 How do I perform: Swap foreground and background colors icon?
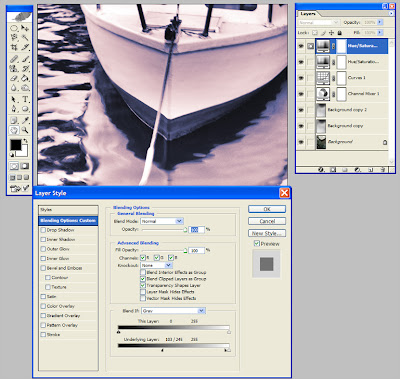tap(25, 141)
